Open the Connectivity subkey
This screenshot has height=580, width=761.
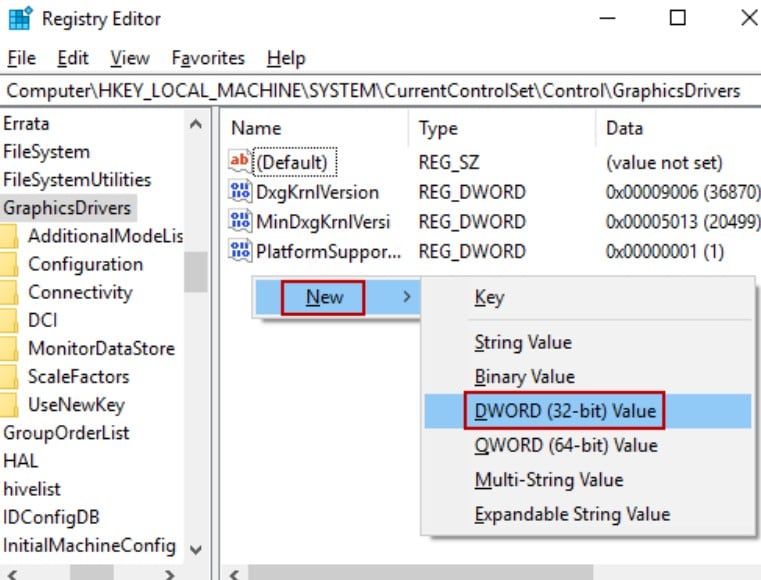tap(80, 293)
